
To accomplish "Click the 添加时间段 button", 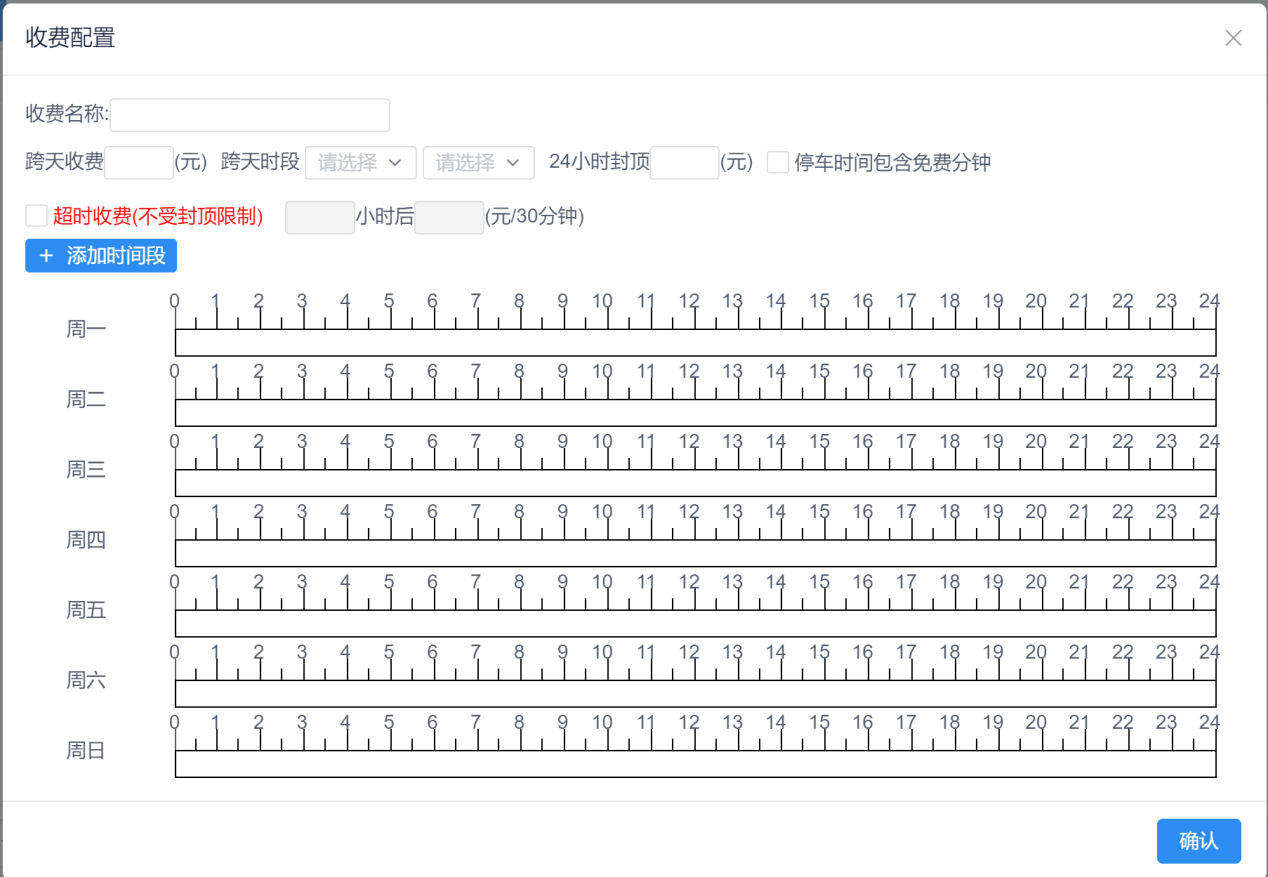I will [x=101, y=256].
